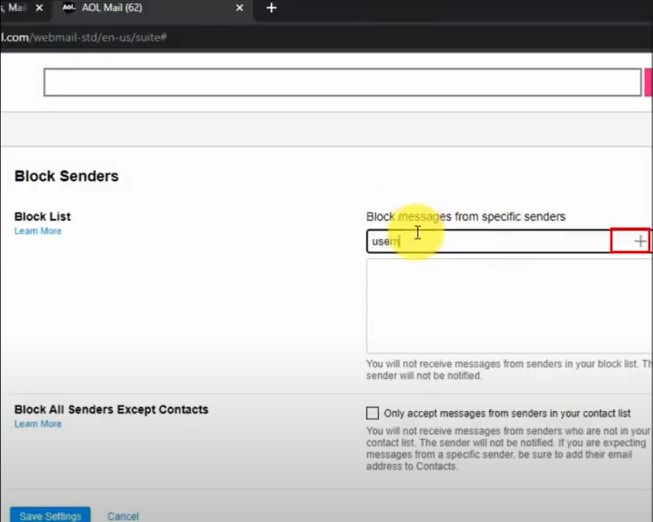Image resolution: width=653 pixels, height=522 pixels.
Task: Click inside the blocked senders list box
Action: 509,306
